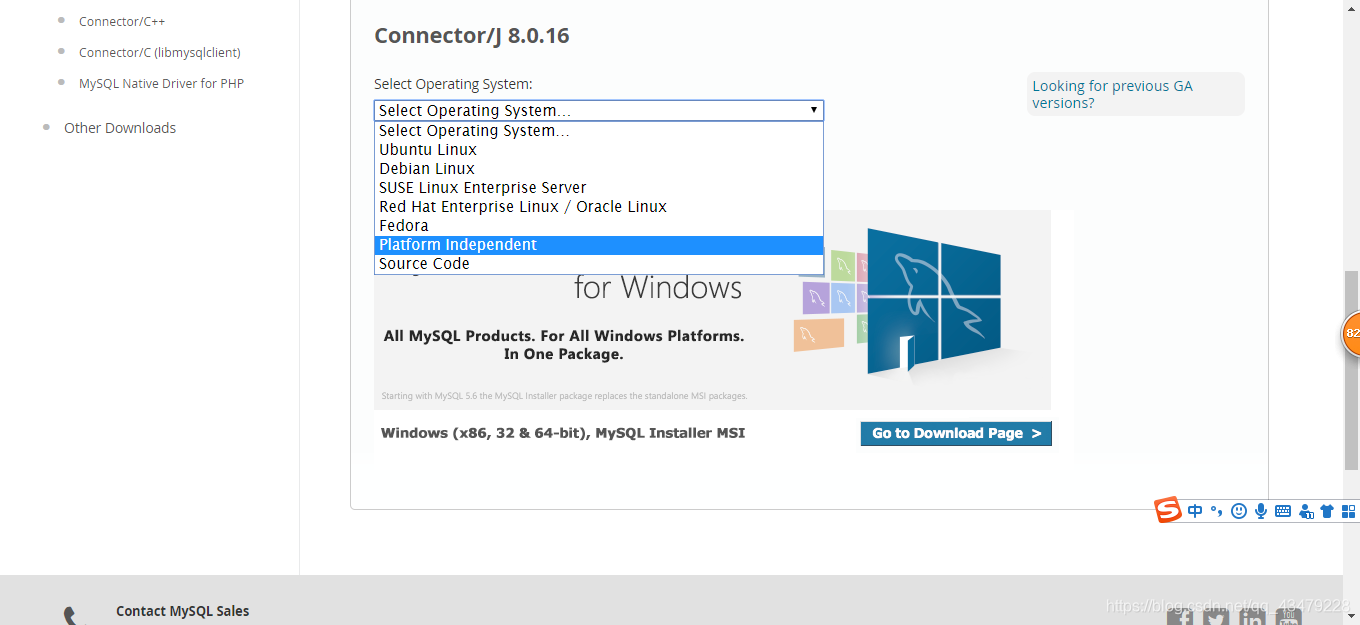Open the Sogou soft keyboard icon
The image size is (1360, 625).
(1283, 511)
